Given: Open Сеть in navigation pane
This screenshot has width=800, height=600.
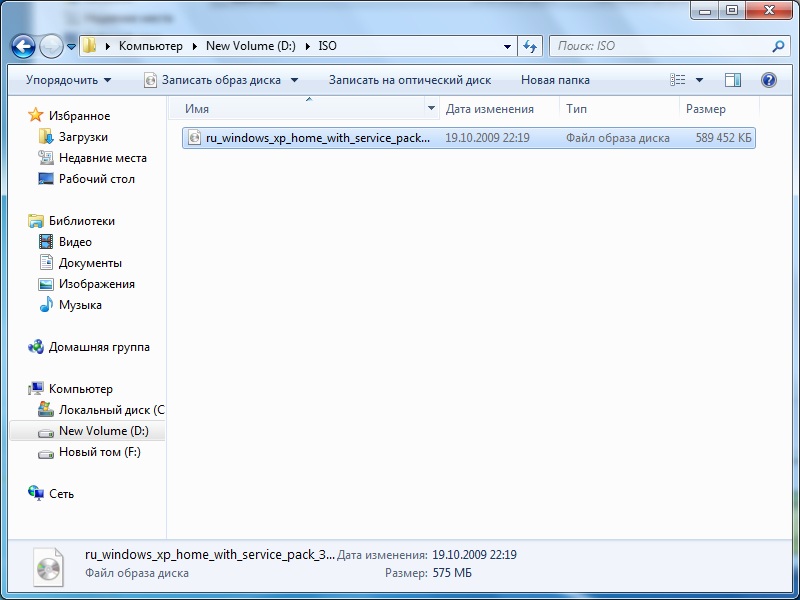Looking at the screenshot, I should pos(61,493).
